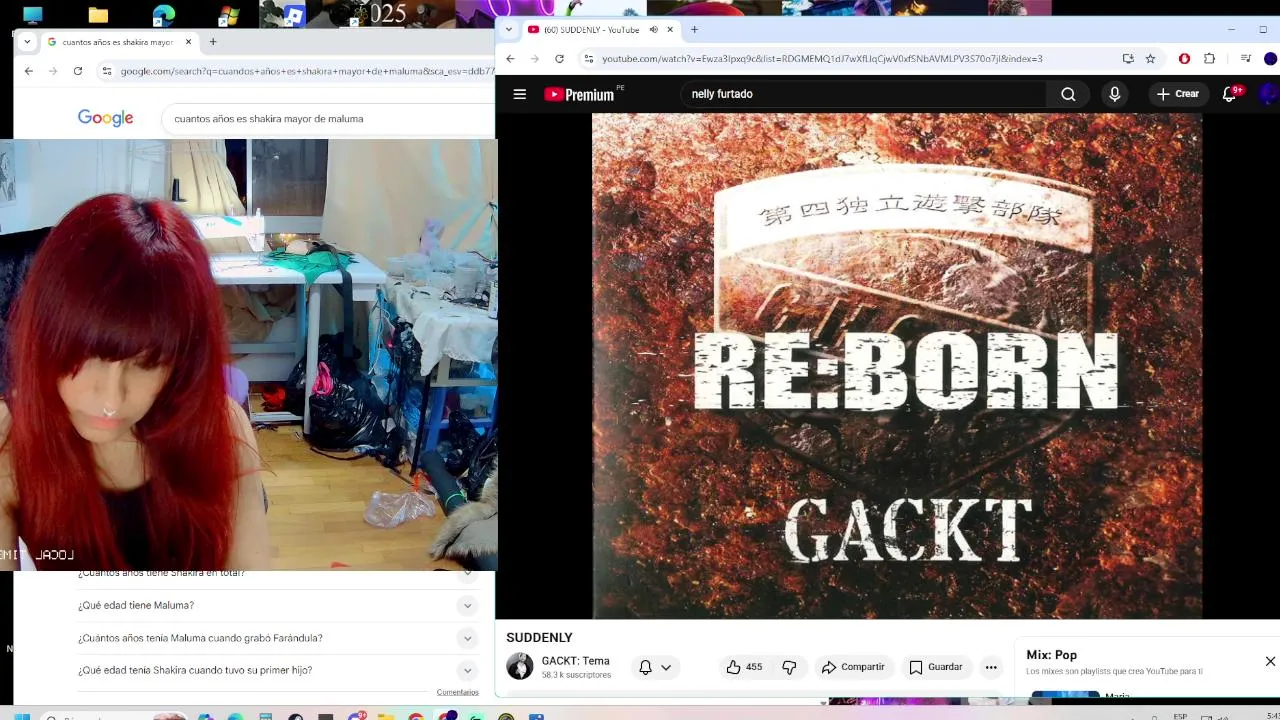Open the Windows flag desktop shortcut
The height and width of the screenshot is (720, 1280).
pyautogui.click(x=228, y=15)
